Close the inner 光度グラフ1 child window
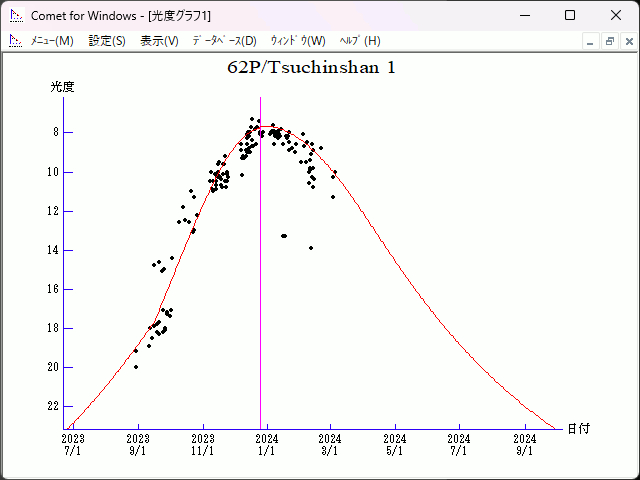 pos(629,42)
